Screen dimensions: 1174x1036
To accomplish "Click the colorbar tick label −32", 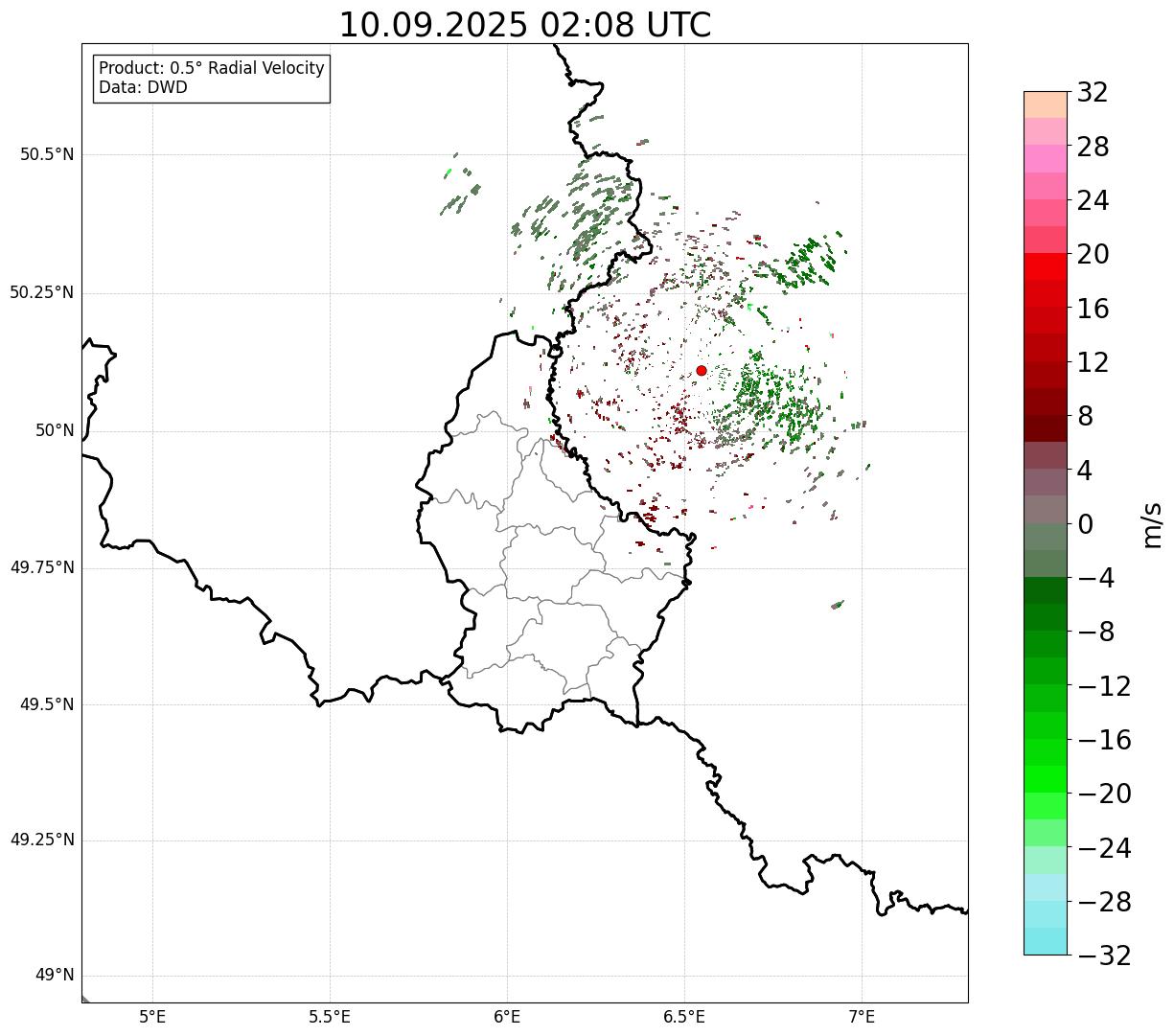I will [x=1104, y=955].
